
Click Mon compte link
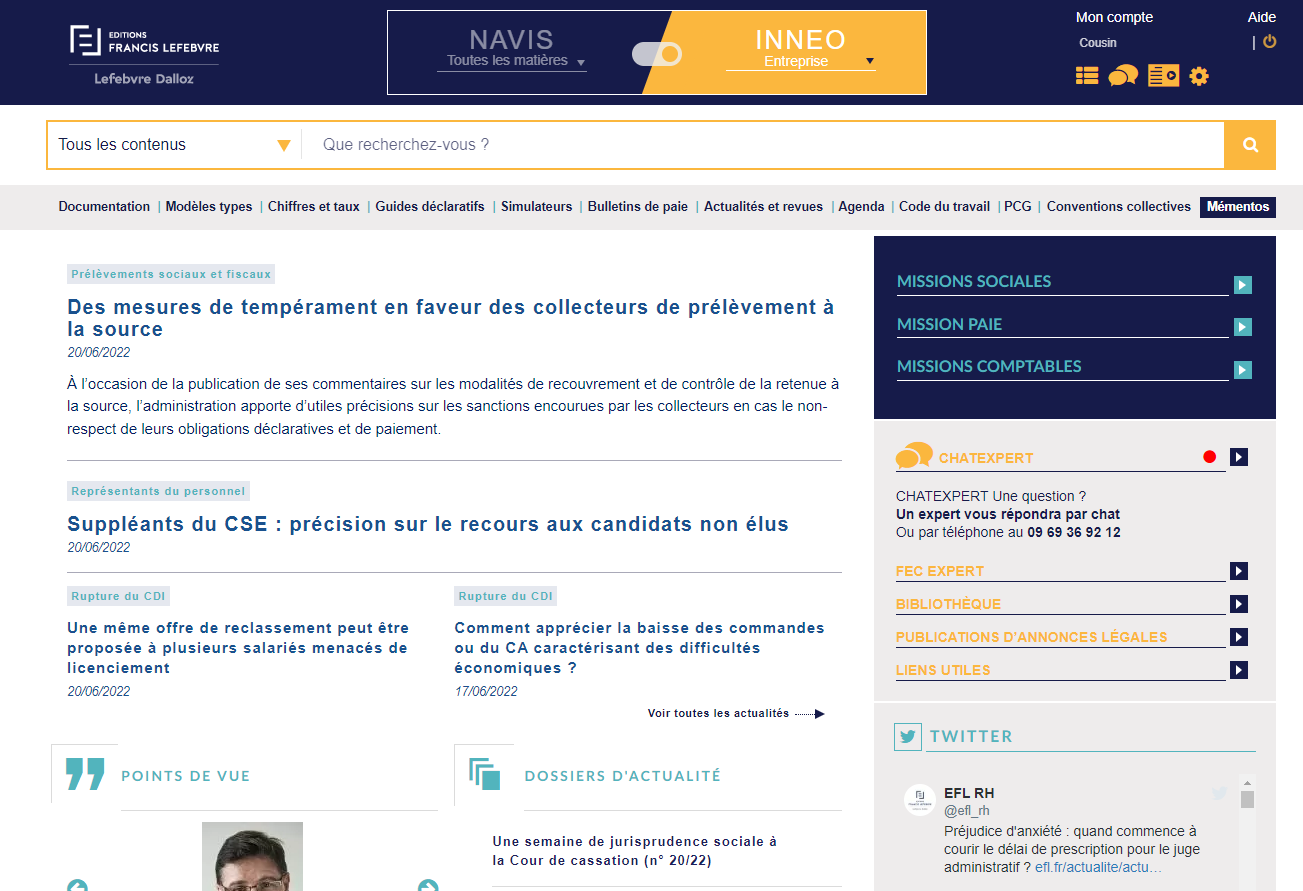point(1114,17)
